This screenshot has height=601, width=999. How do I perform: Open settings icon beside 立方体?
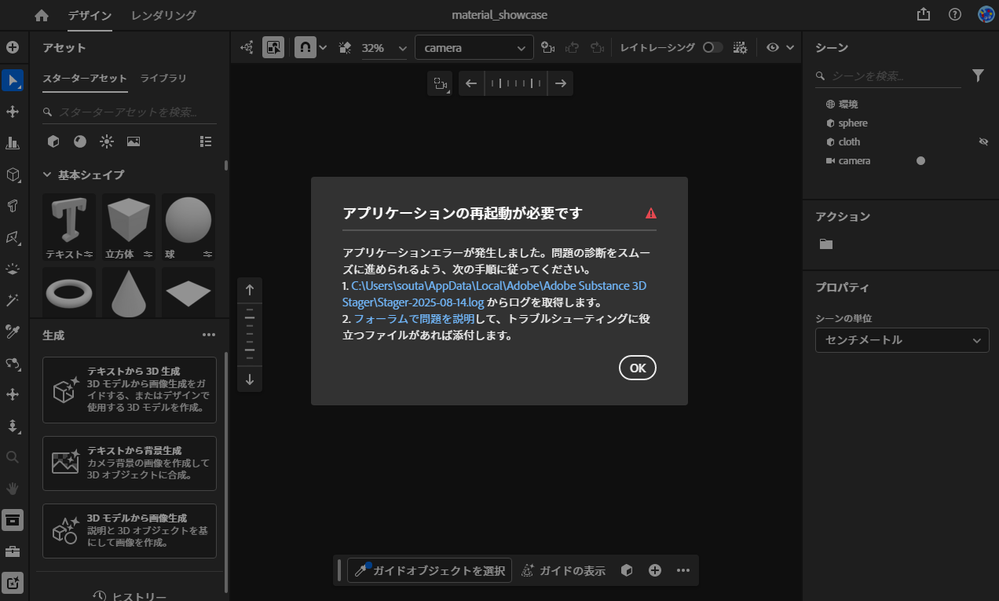coord(148,254)
